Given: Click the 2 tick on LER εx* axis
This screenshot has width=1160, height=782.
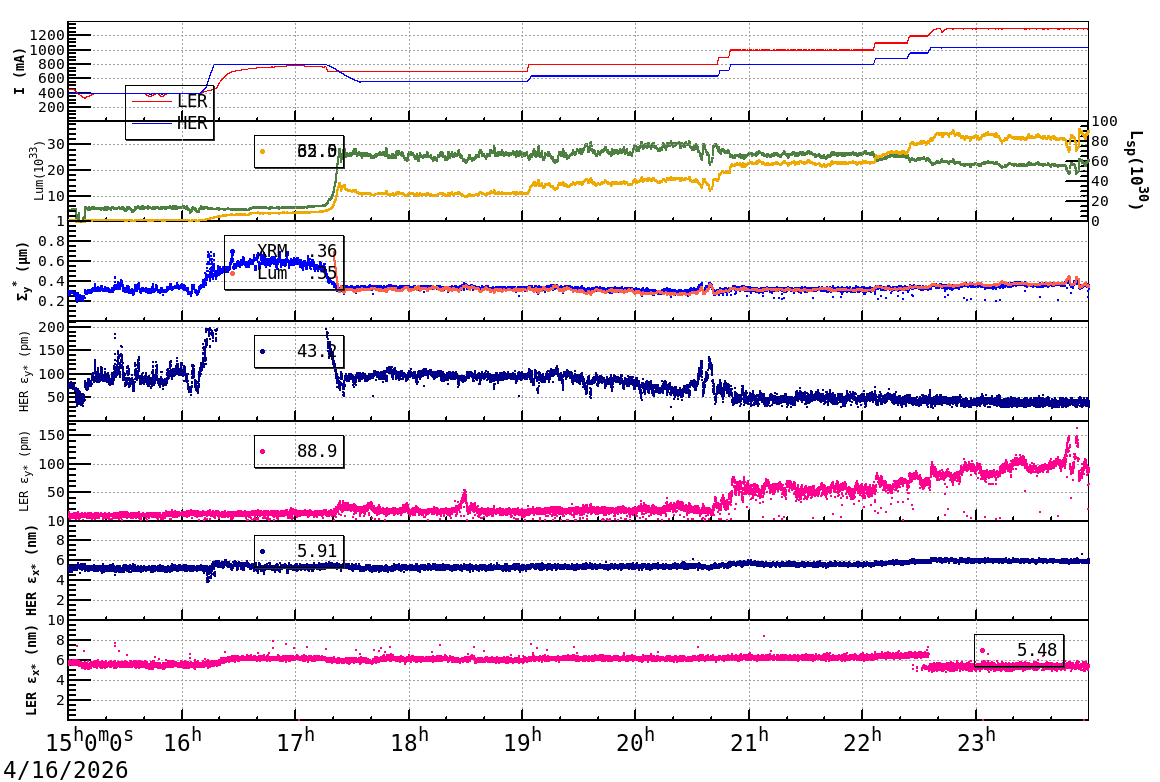Looking at the screenshot, I should [x=61, y=700].
